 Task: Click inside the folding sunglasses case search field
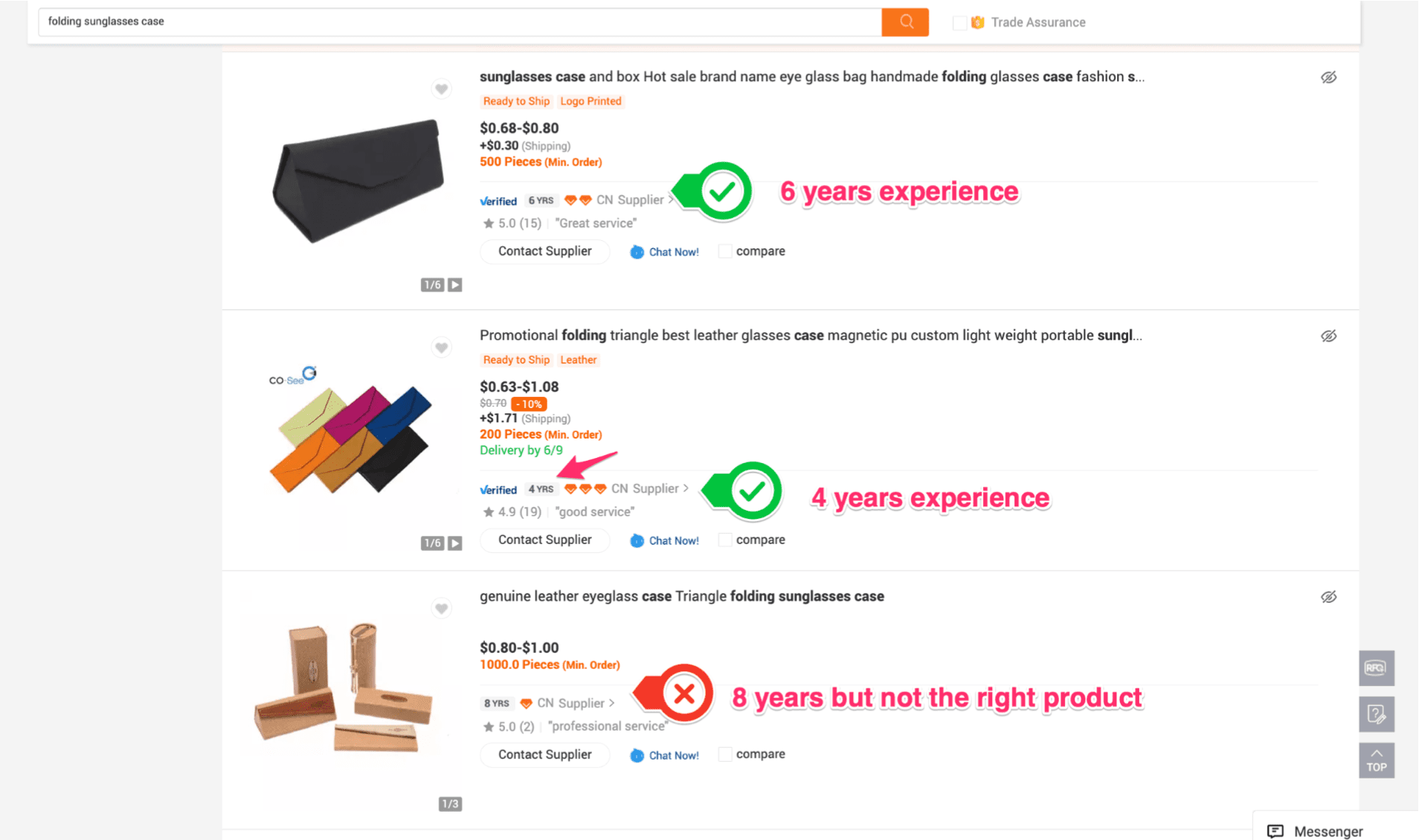coord(297,22)
